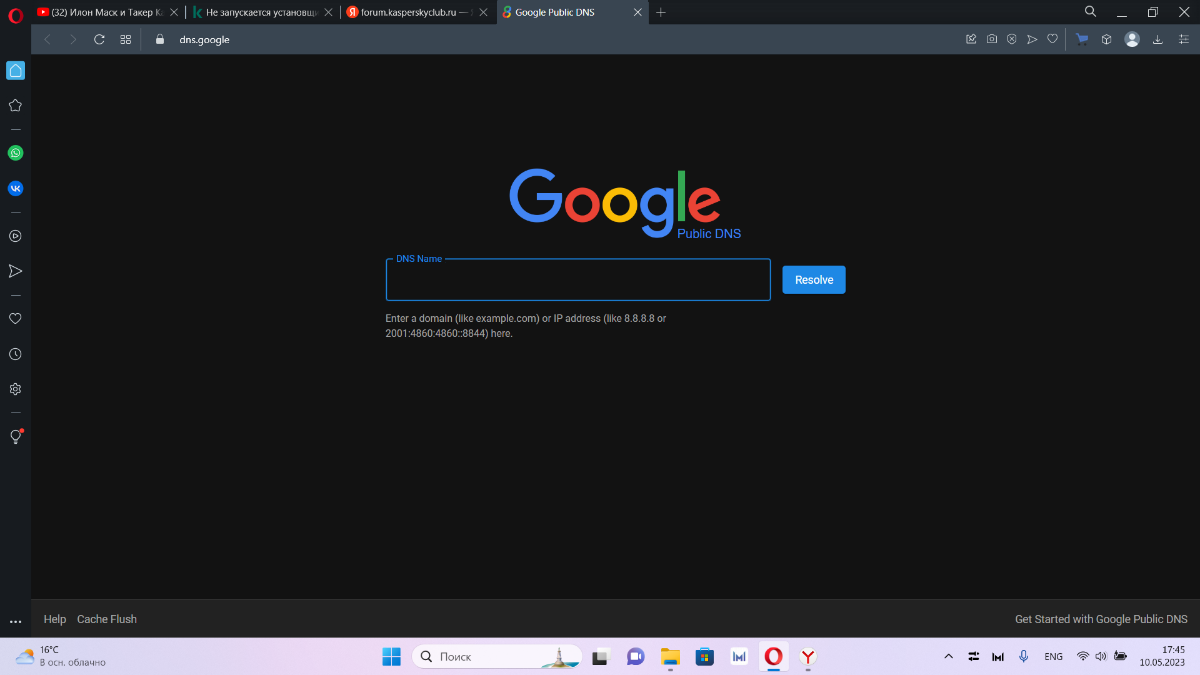This screenshot has height=675, width=1200.
Task: Close the YouTube Илон Маск tab
Action: [173, 12]
